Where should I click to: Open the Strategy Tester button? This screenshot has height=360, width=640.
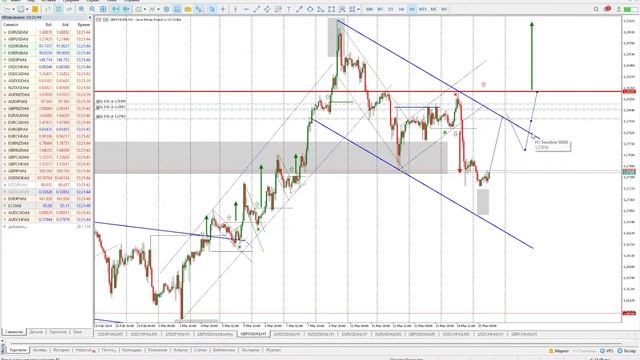point(627,351)
